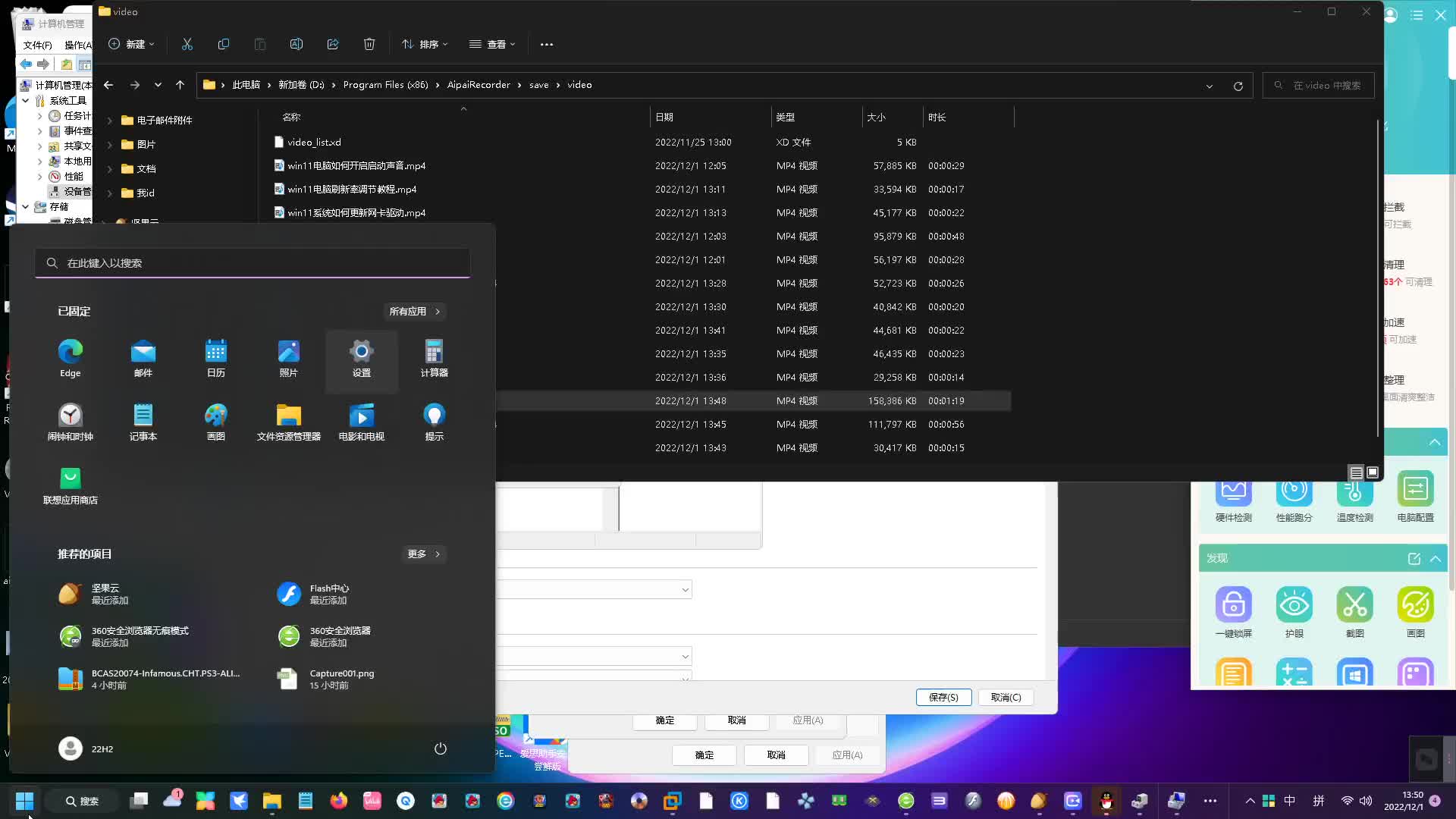Viewport: 1456px width, 819px height.
Task: Expand 推荐的项目 更多 section
Action: click(x=425, y=554)
